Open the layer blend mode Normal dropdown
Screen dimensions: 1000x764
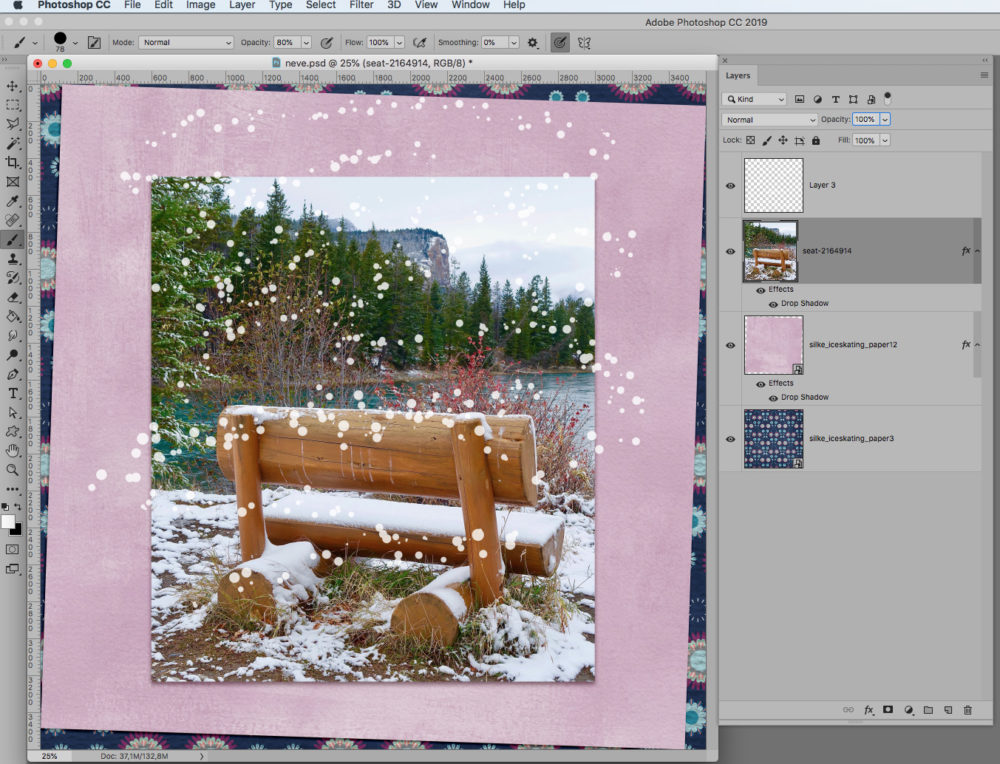[770, 119]
